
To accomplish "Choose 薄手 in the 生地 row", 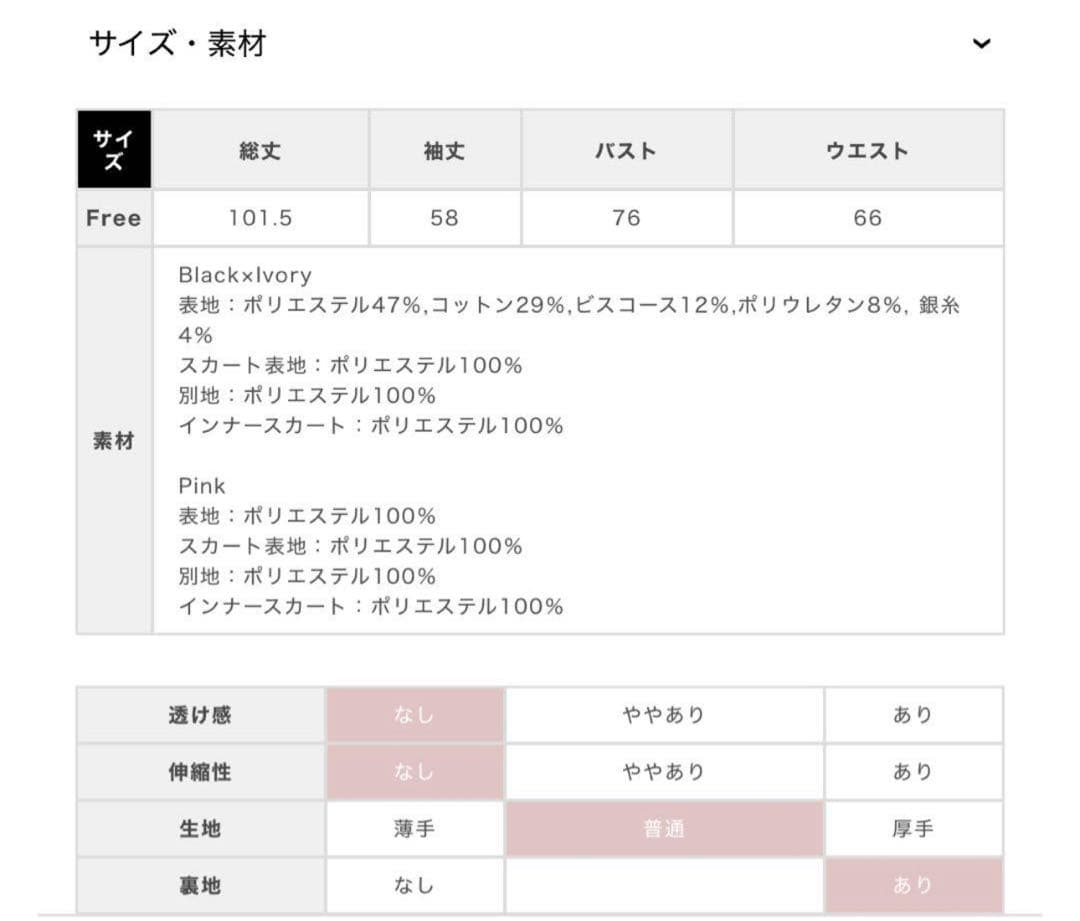I will [x=414, y=829].
